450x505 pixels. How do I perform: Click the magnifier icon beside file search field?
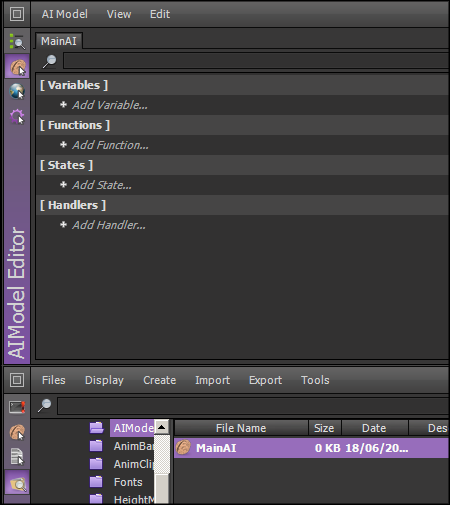click(45, 406)
